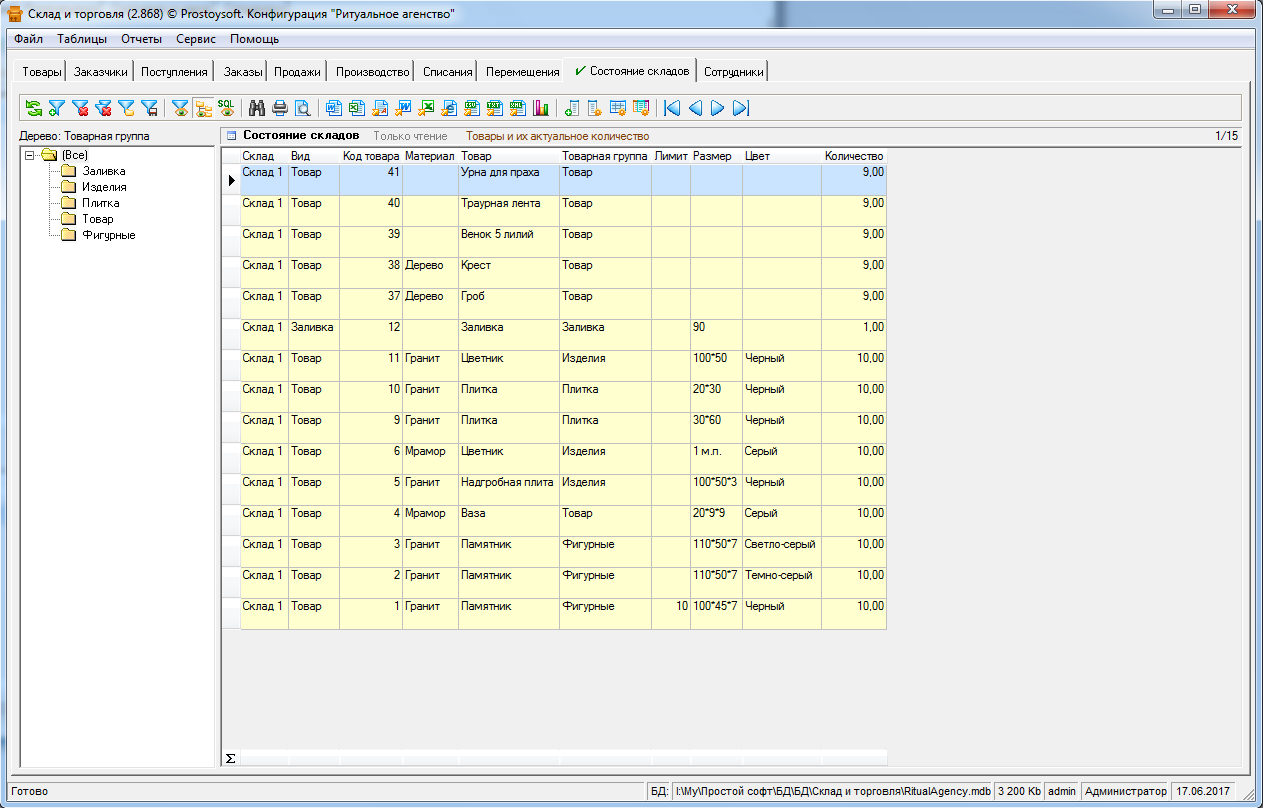Toggle the tree panel display button
Viewport: 1263px width, 808px height.
tap(203, 108)
